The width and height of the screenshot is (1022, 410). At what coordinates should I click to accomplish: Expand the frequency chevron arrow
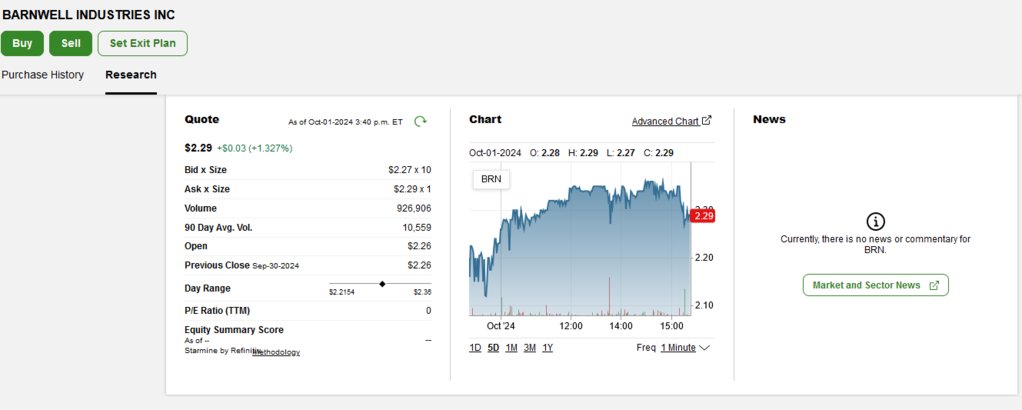705,348
